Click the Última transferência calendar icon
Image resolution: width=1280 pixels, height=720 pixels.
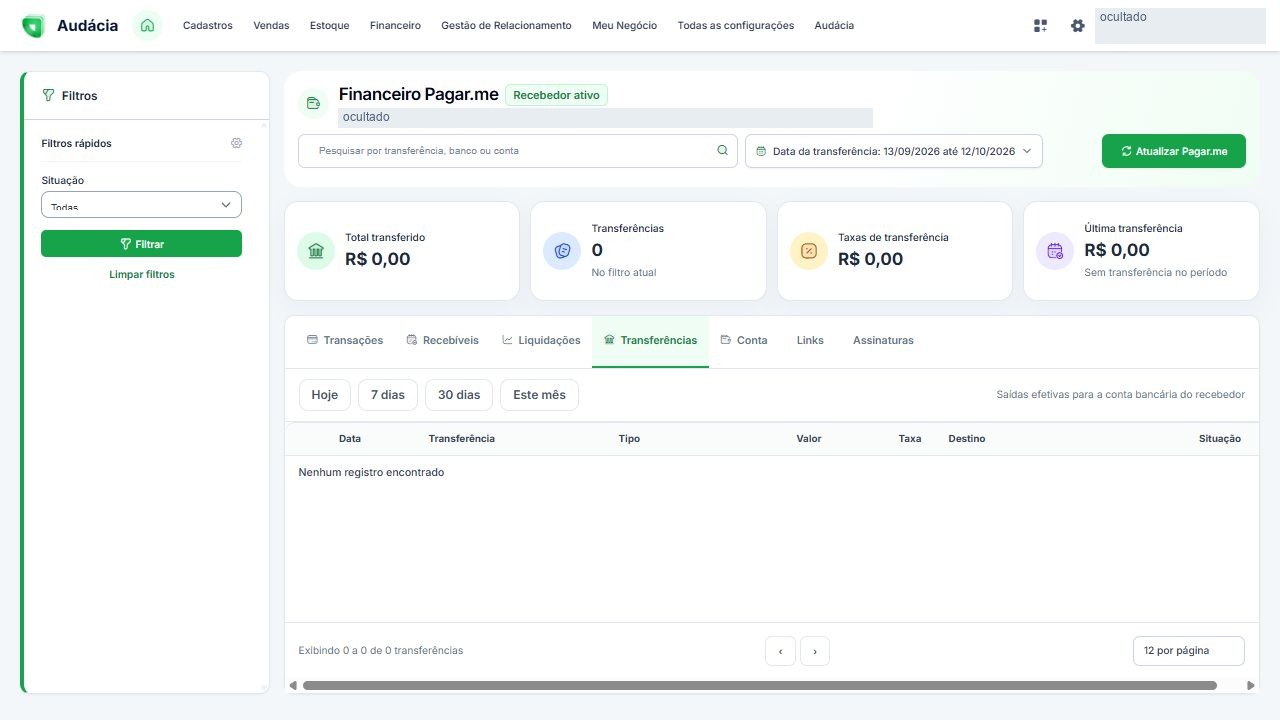pyautogui.click(x=1055, y=251)
